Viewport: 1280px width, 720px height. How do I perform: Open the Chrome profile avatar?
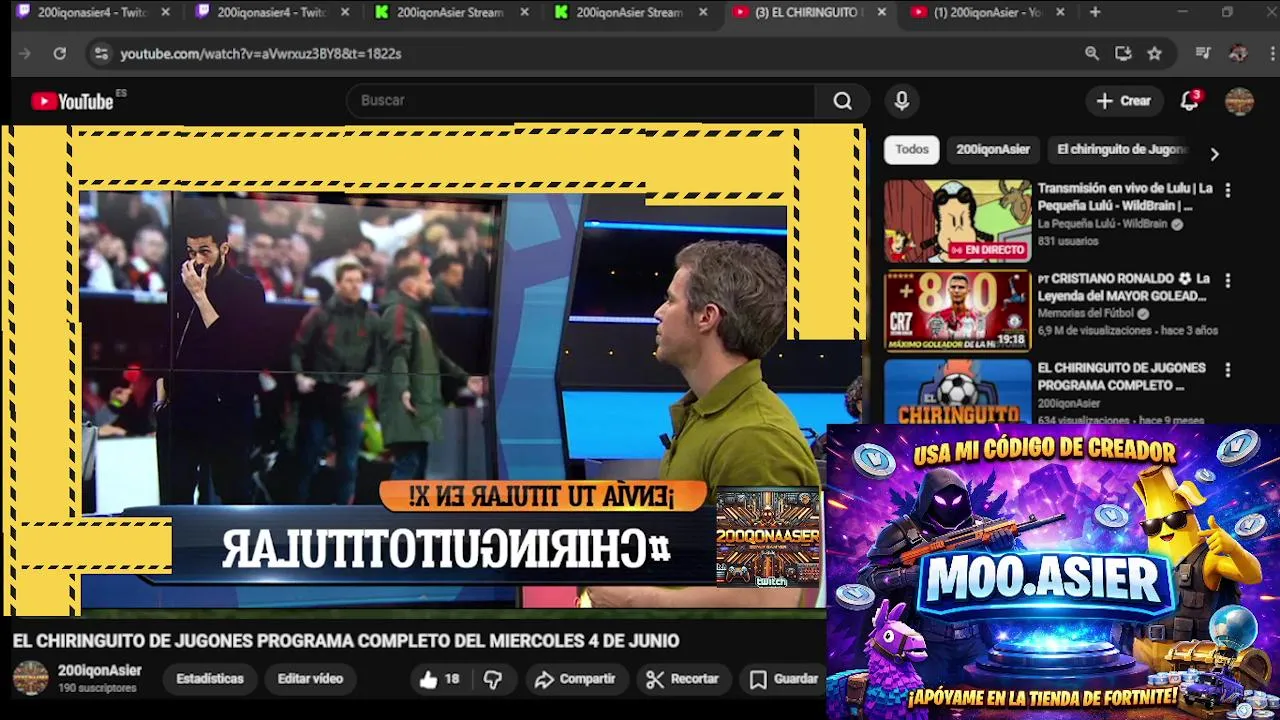(x=1238, y=54)
